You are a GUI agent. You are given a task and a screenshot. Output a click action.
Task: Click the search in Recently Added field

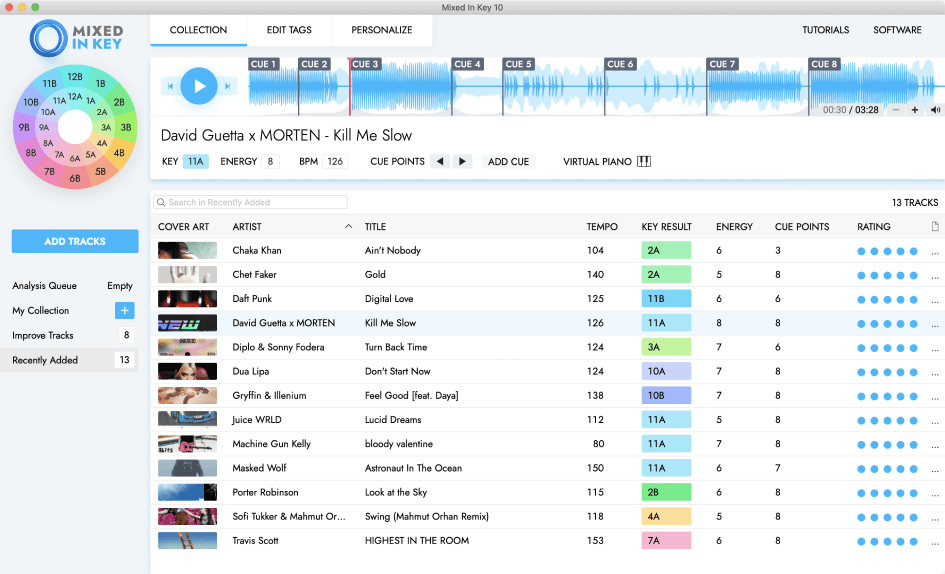pyautogui.click(x=250, y=202)
